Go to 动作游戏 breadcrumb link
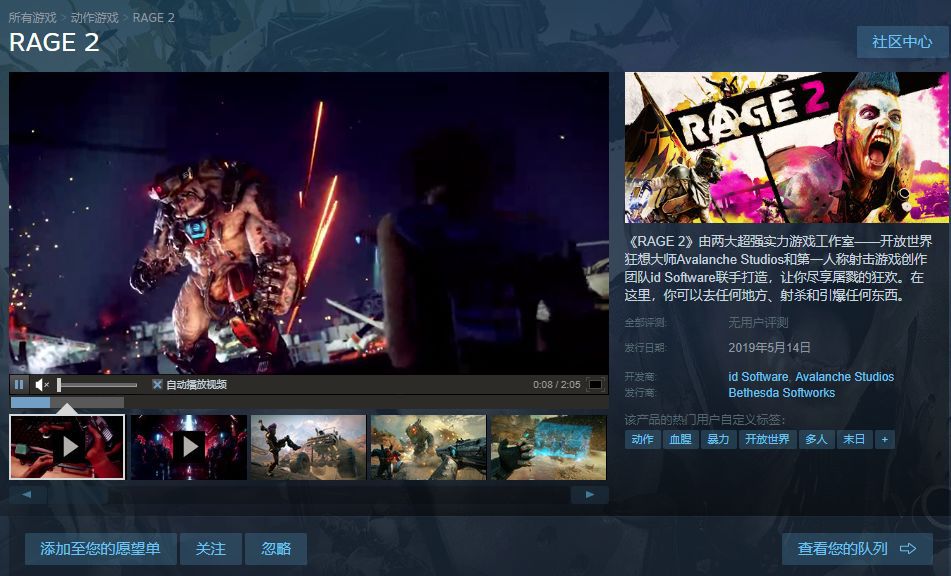 tap(95, 18)
